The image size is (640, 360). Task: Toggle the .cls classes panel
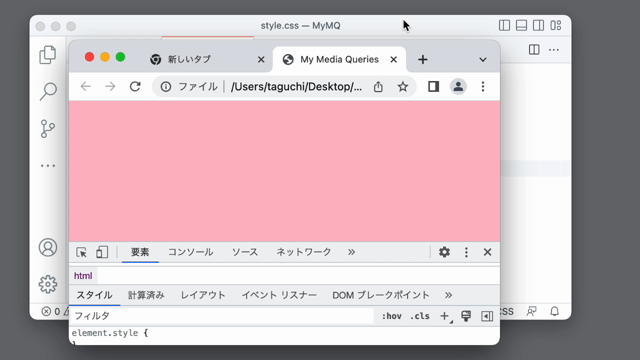click(420, 316)
